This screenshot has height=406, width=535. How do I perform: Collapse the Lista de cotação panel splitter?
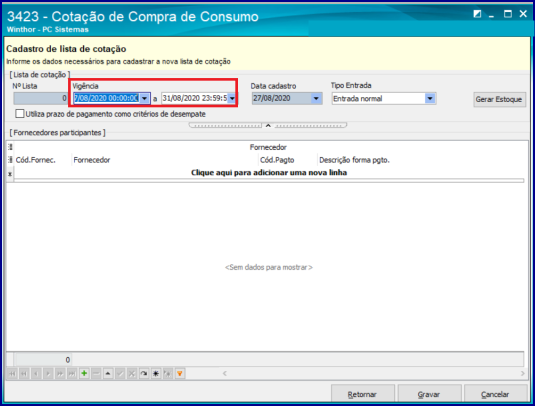268,125
